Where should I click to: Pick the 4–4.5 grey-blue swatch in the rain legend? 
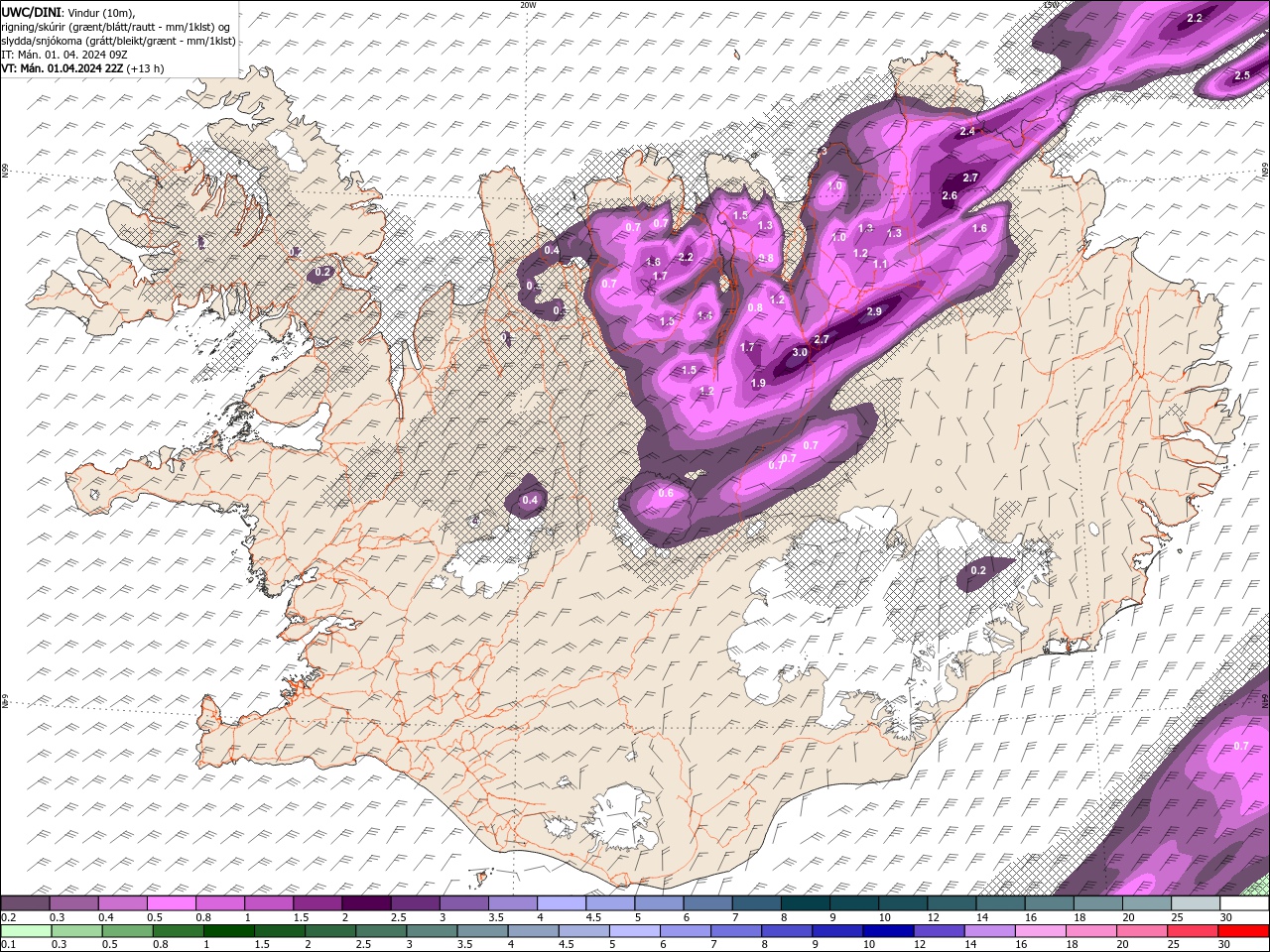(x=533, y=931)
